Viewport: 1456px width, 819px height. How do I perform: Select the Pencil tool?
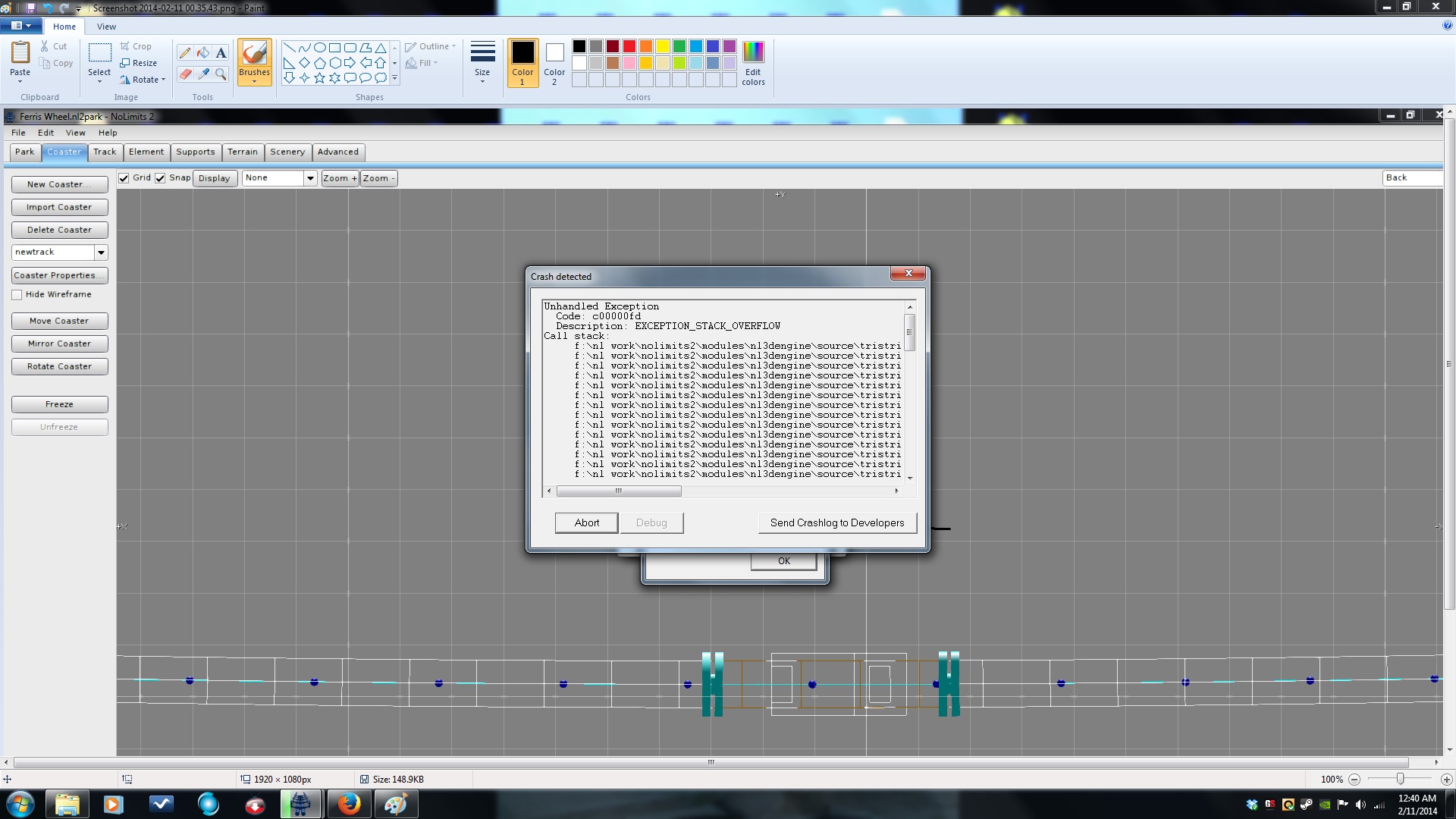pyautogui.click(x=185, y=52)
